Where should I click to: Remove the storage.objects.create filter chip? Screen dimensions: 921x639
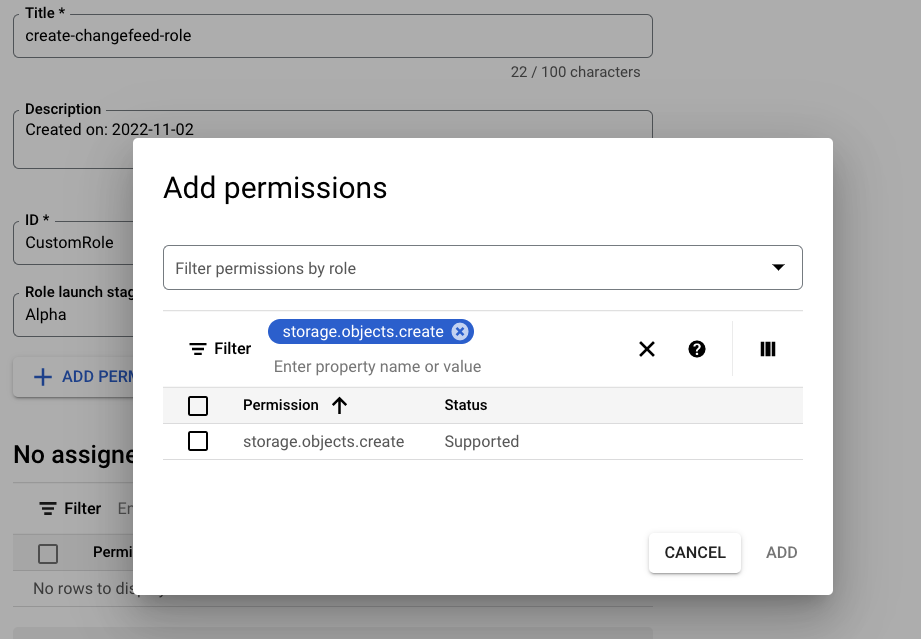tap(459, 331)
